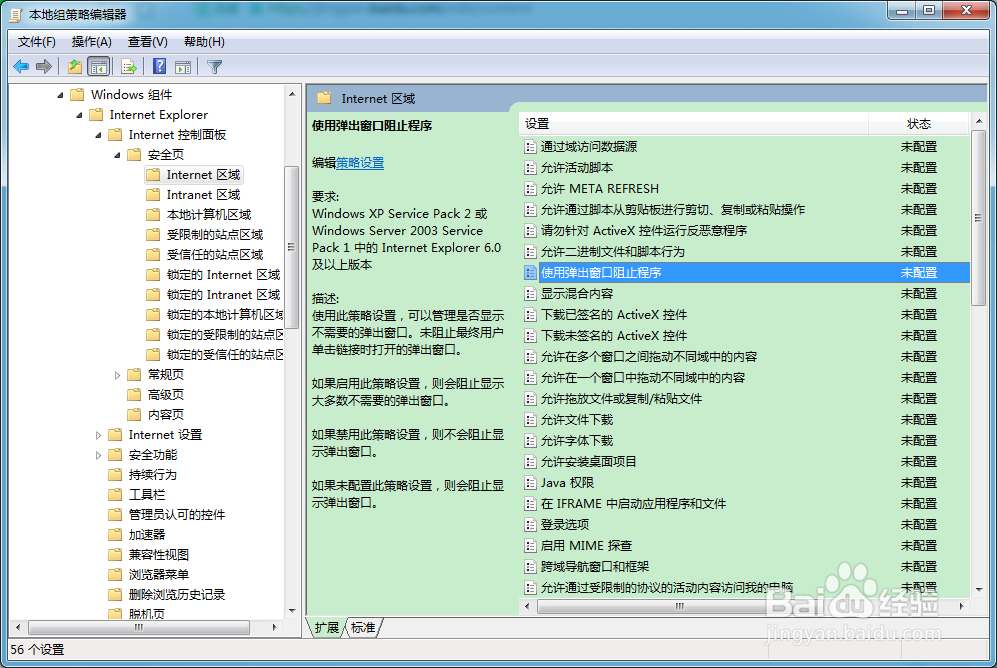Collapse the Windows 组件 tree node

60,95
